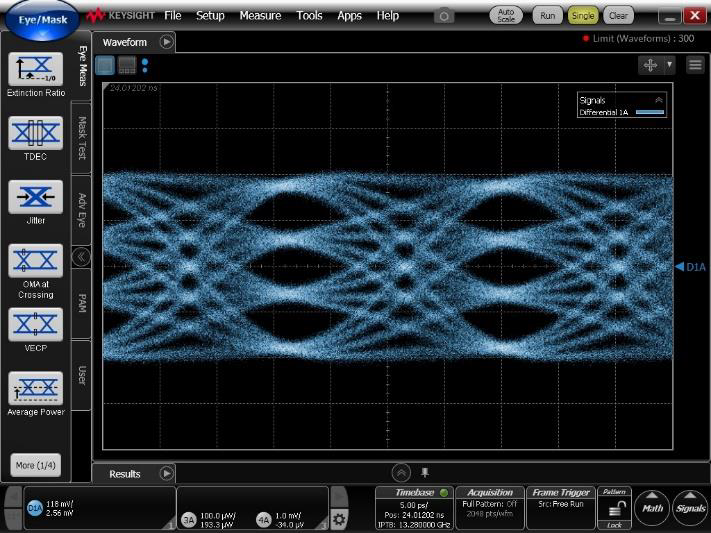Toggle the Pattern Lock padlock
Screen dimensions: 711x533
point(615,510)
